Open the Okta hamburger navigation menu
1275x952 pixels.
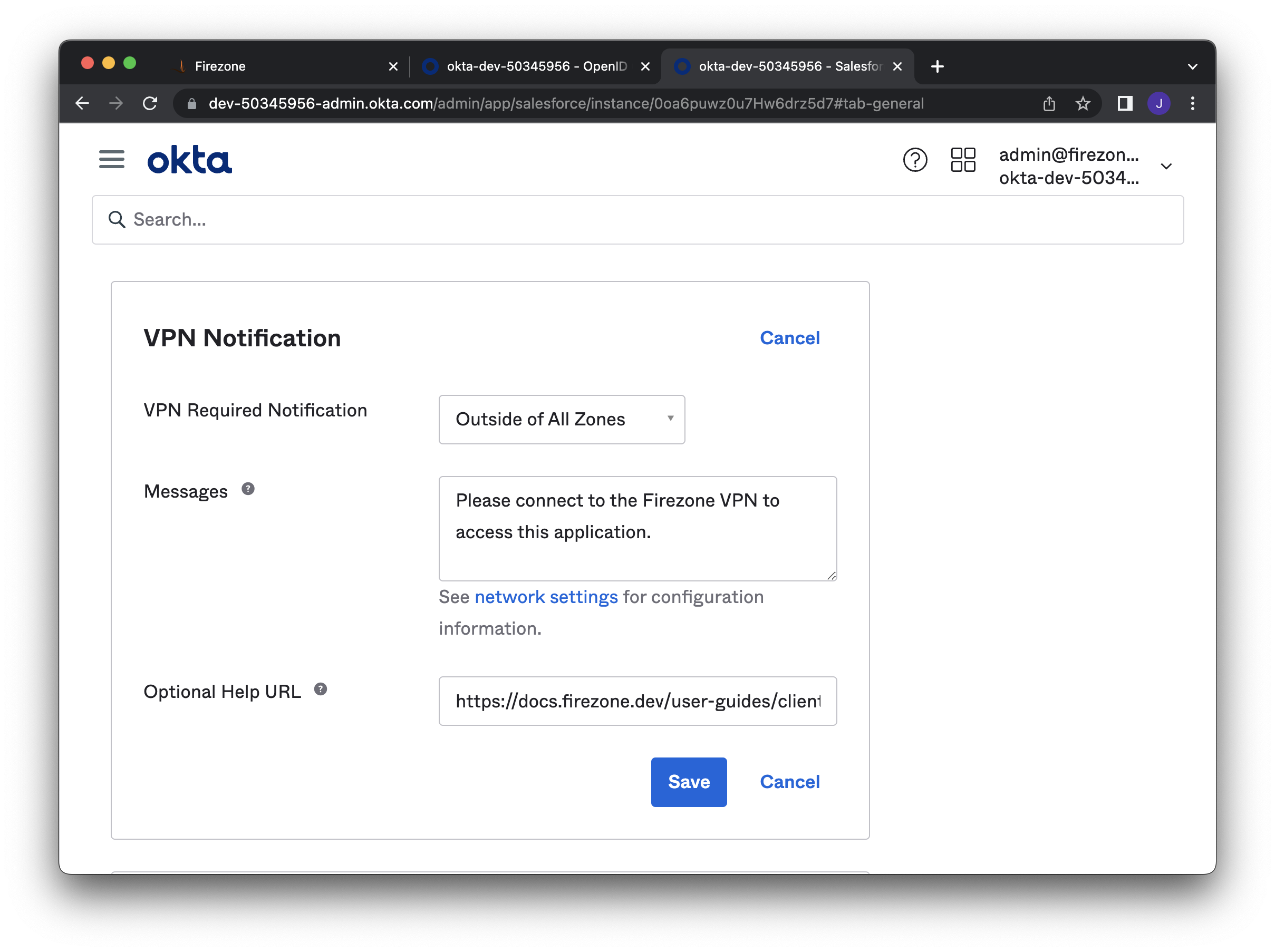[x=111, y=160]
